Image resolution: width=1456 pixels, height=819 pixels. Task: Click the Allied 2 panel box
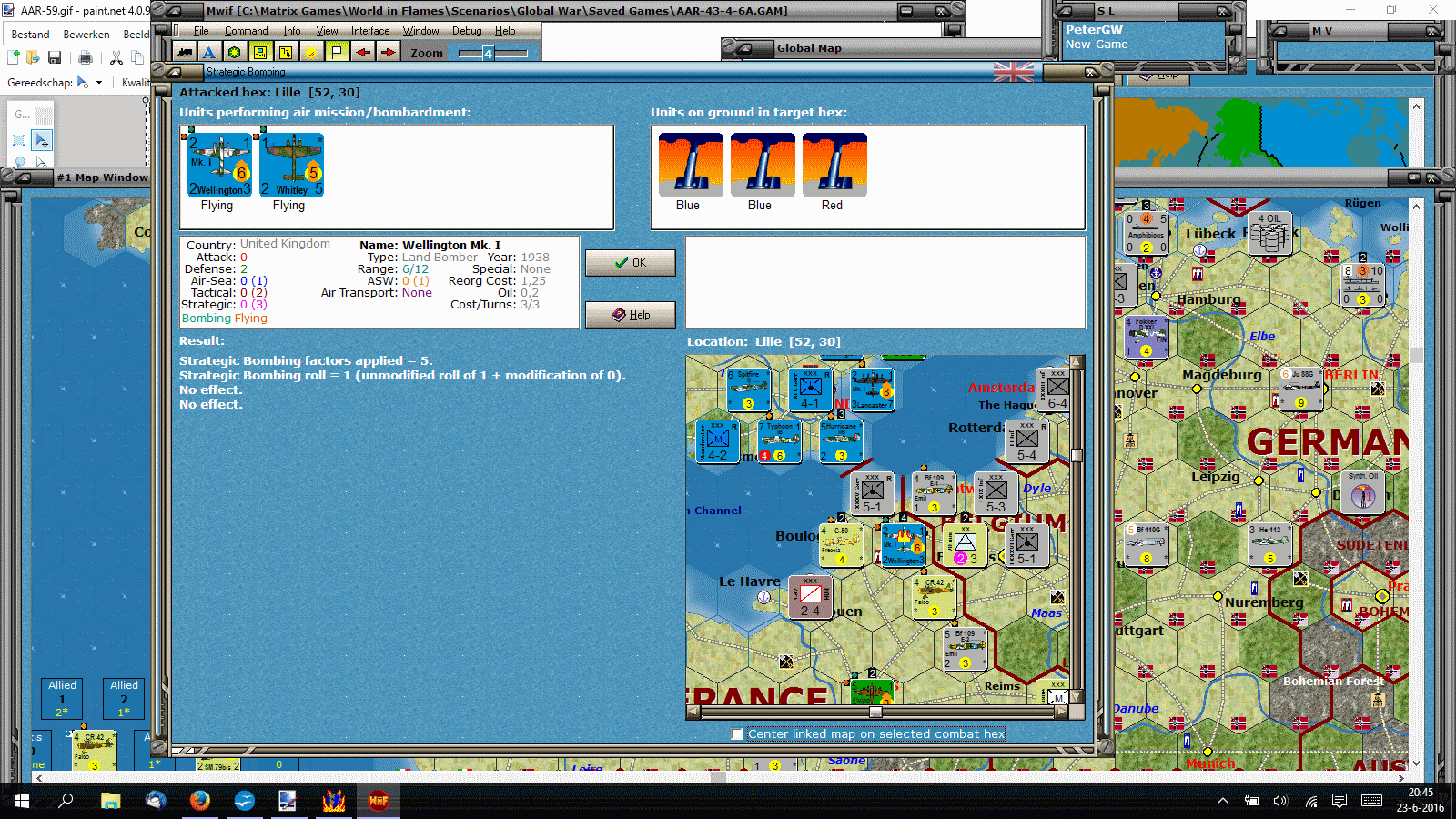click(124, 699)
